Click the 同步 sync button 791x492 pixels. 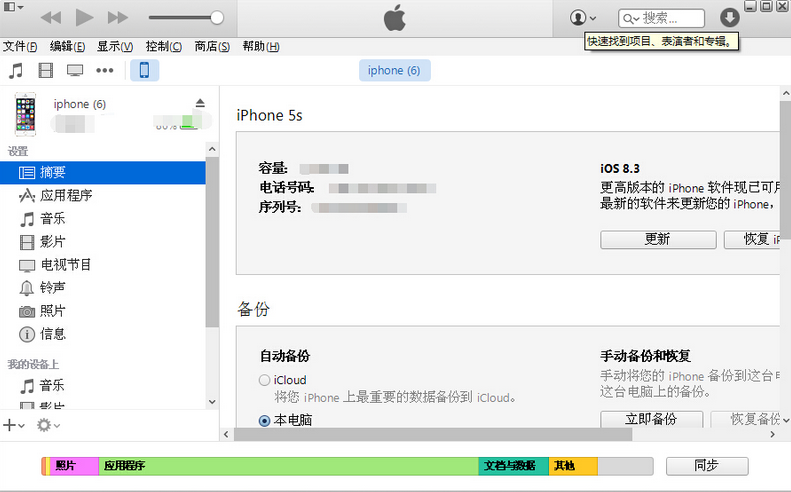point(707,466)
